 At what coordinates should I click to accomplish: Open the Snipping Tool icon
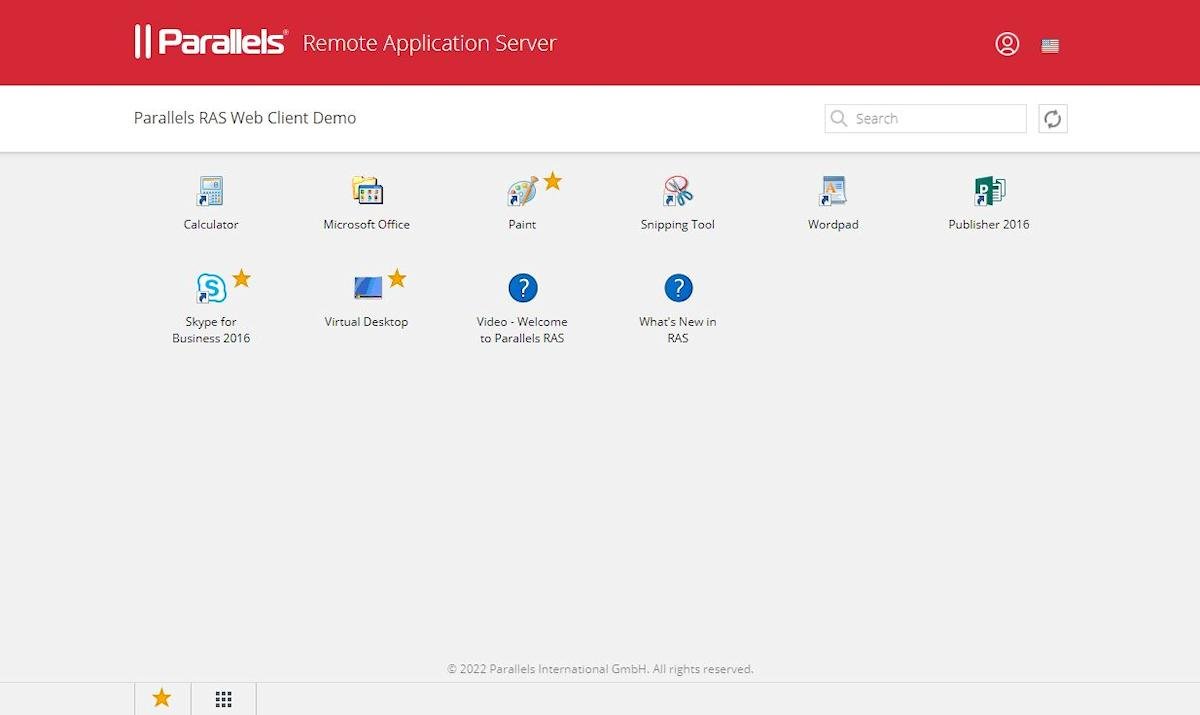pyautogui.click(x=678, y=191)
